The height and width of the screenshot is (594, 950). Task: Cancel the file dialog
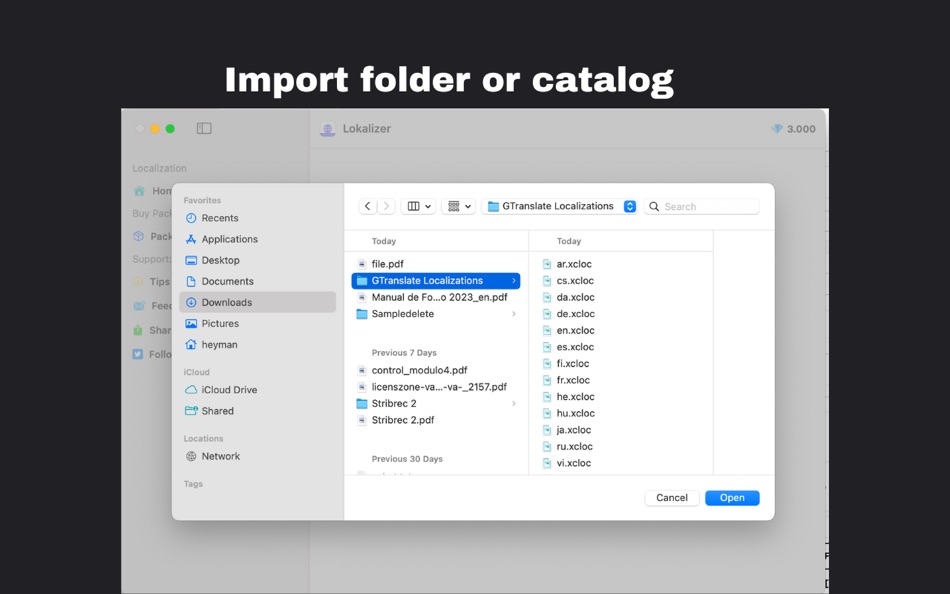tap(672, 498)
